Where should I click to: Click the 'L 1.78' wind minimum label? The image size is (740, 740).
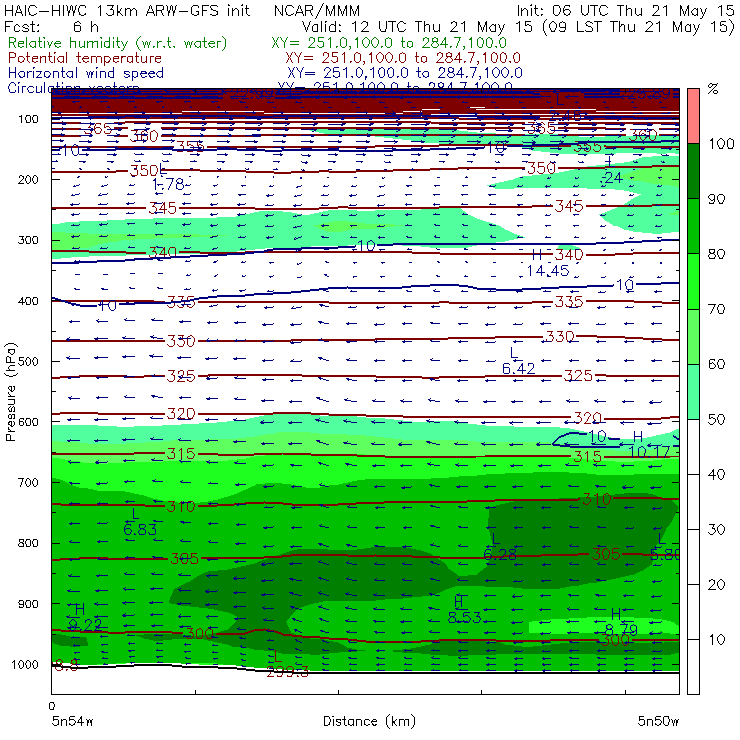point(168,177)
